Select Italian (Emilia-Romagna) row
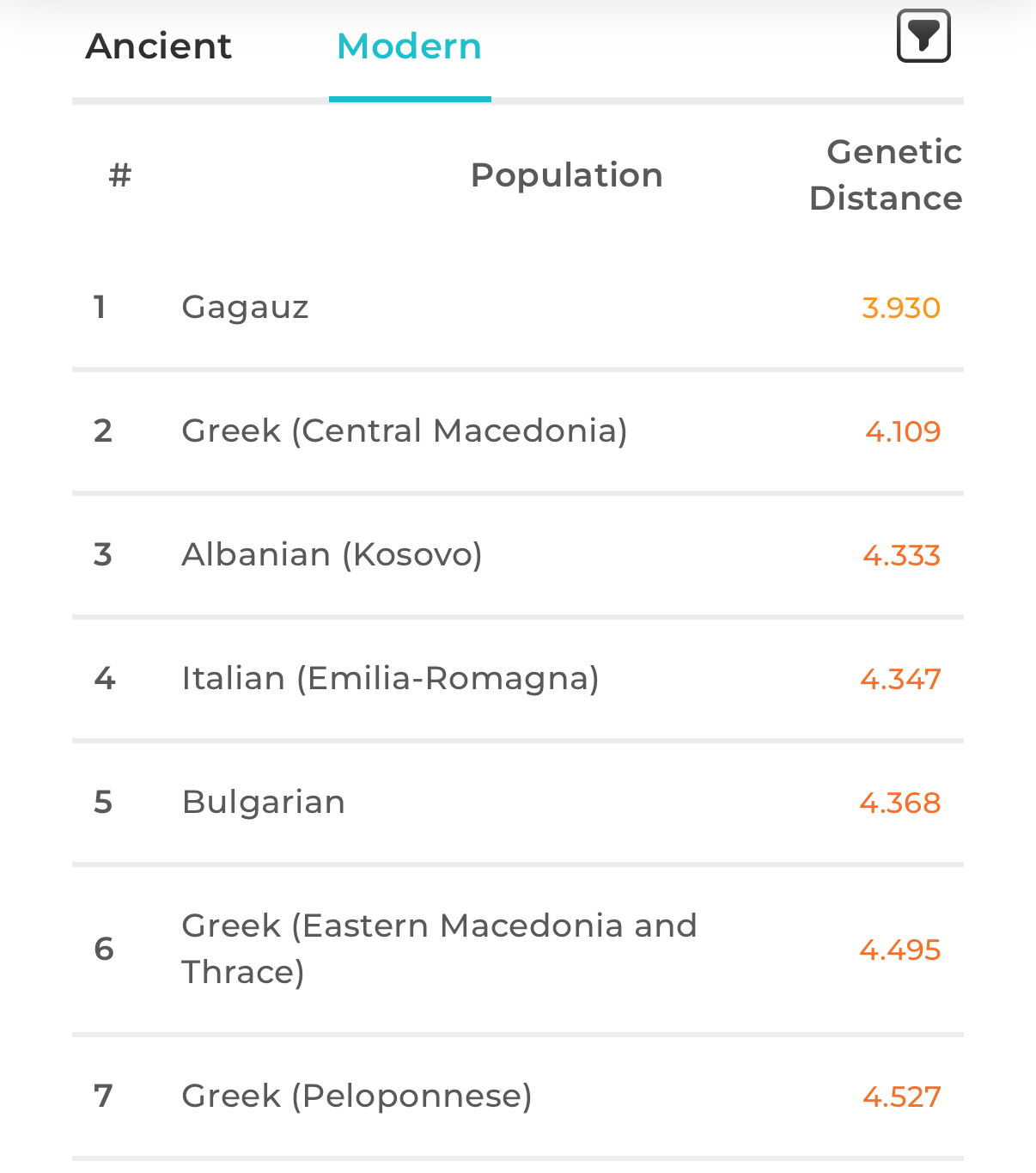 tap(518, 679)
